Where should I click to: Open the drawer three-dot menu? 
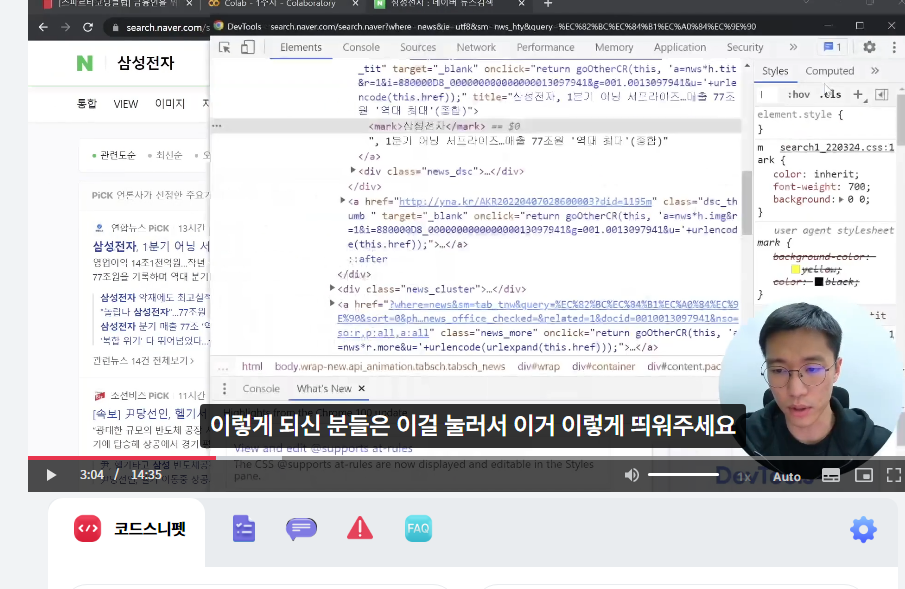point(225,389)
